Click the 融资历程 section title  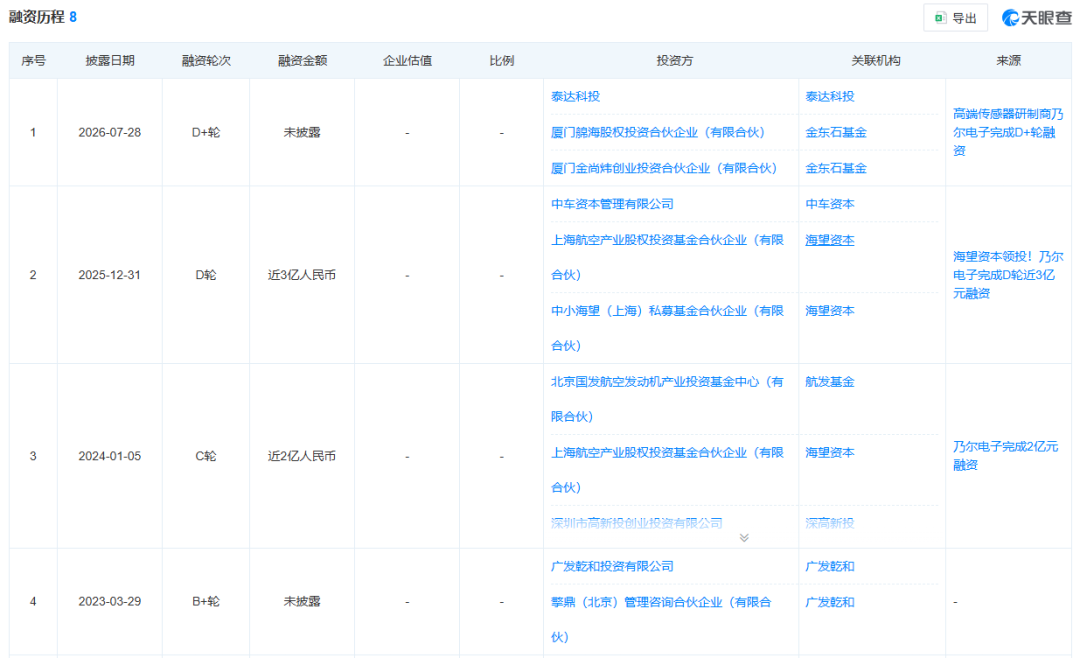tap(37, 17)
